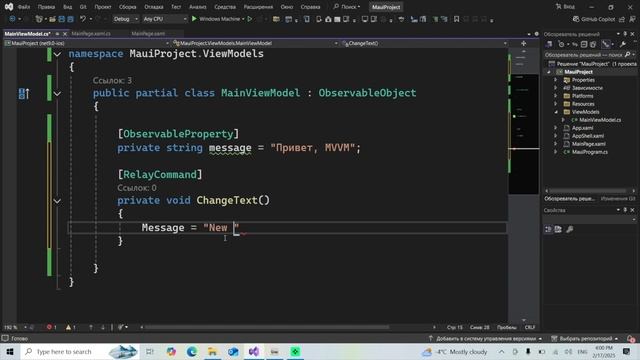
Task: Expand the Platforms folder
Action: pos(556,96)
